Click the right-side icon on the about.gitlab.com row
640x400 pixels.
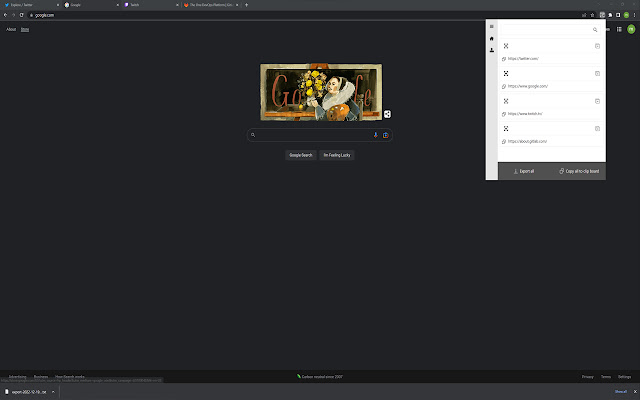coord(597,129)
